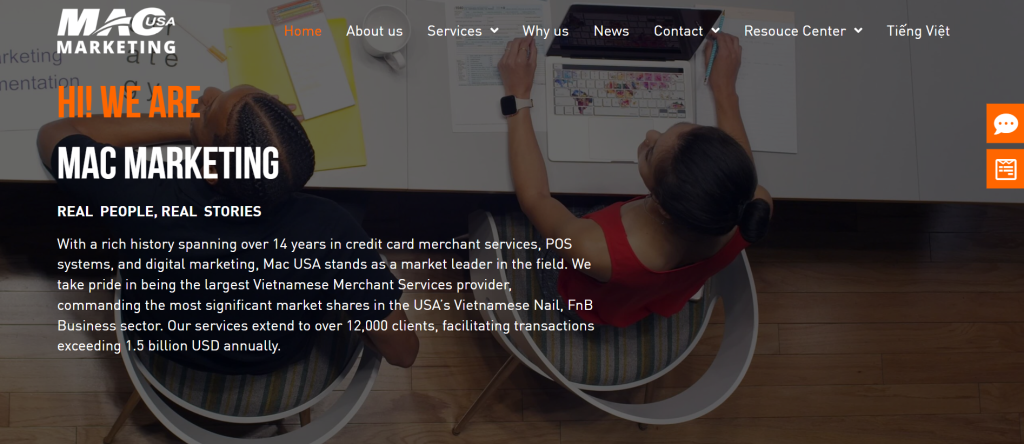Click the company description paragraph
The image size is (1024, 444).
(x=326, y=295)
